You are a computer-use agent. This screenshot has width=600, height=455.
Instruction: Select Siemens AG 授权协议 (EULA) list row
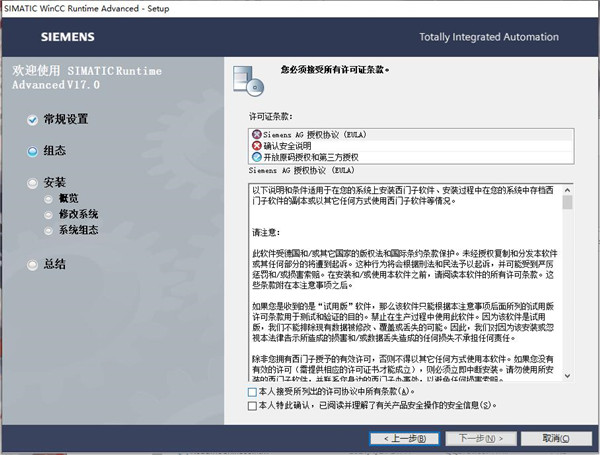tap(411, 135)
